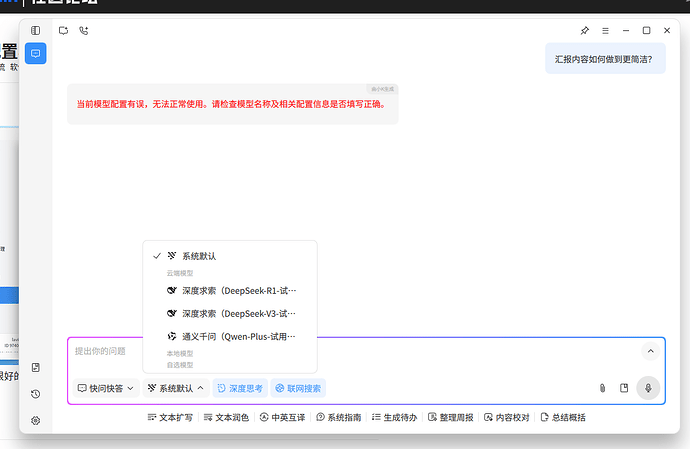Click the 中英互译 quick action
Image resolution: width=690 pixels, height=449 pixels.
coord(282,417)
